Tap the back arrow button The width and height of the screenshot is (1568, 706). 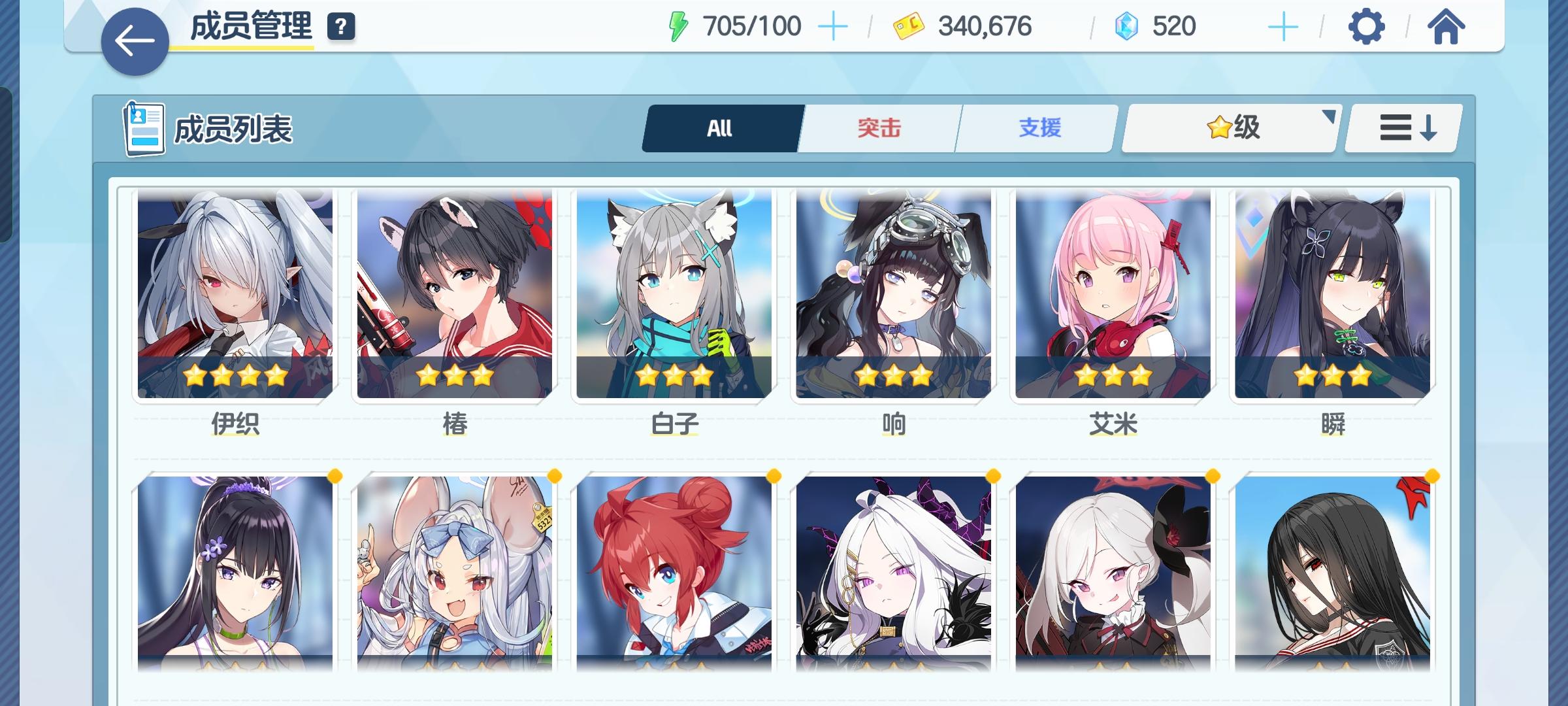pyautogui.click(x=135, y=41)
